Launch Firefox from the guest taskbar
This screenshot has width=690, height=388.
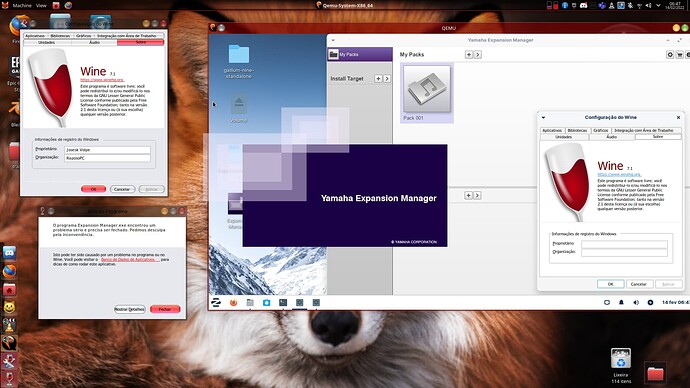tap(233, 303)
